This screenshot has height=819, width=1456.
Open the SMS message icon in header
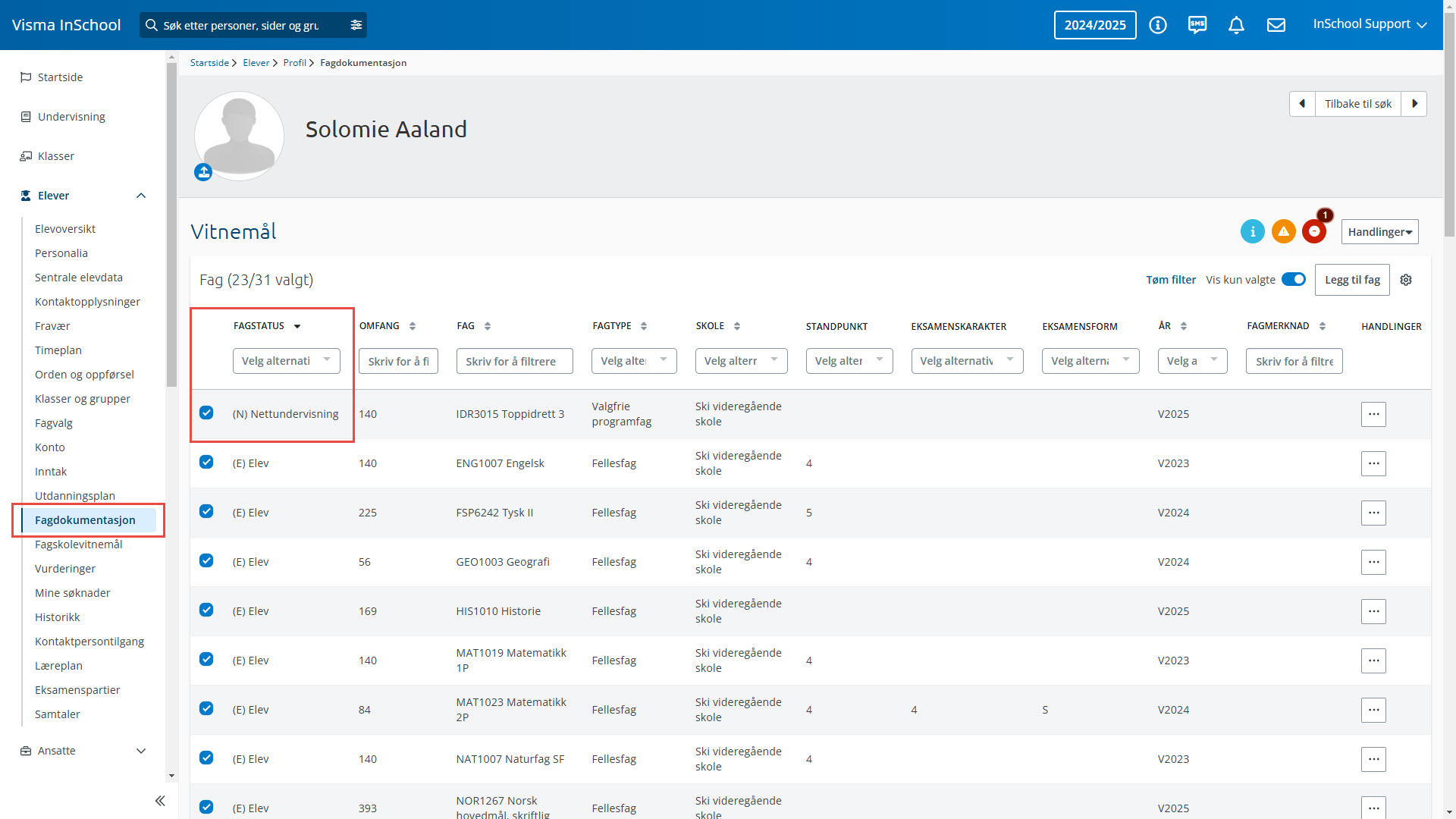(1197, 25)
